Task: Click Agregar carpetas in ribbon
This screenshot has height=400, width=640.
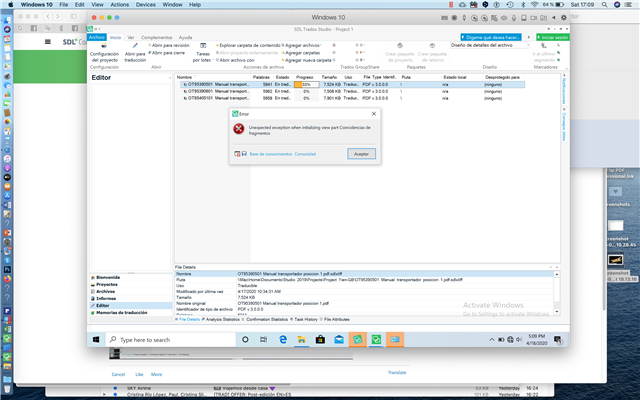Action: pos(301,53)
